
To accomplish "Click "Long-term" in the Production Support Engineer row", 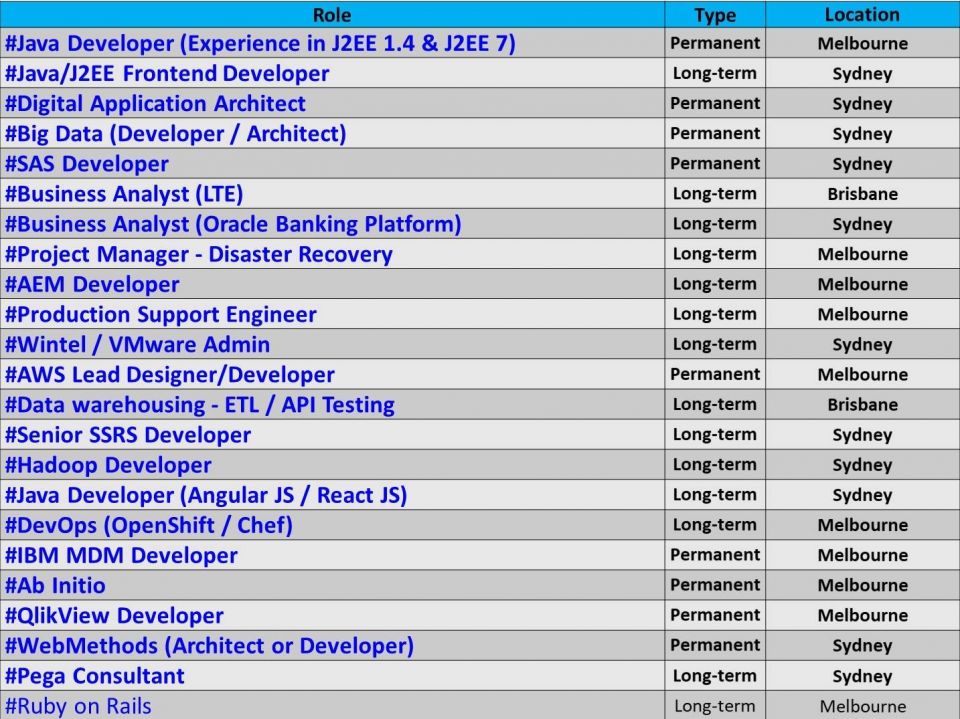I will click(x=714, y=314).
